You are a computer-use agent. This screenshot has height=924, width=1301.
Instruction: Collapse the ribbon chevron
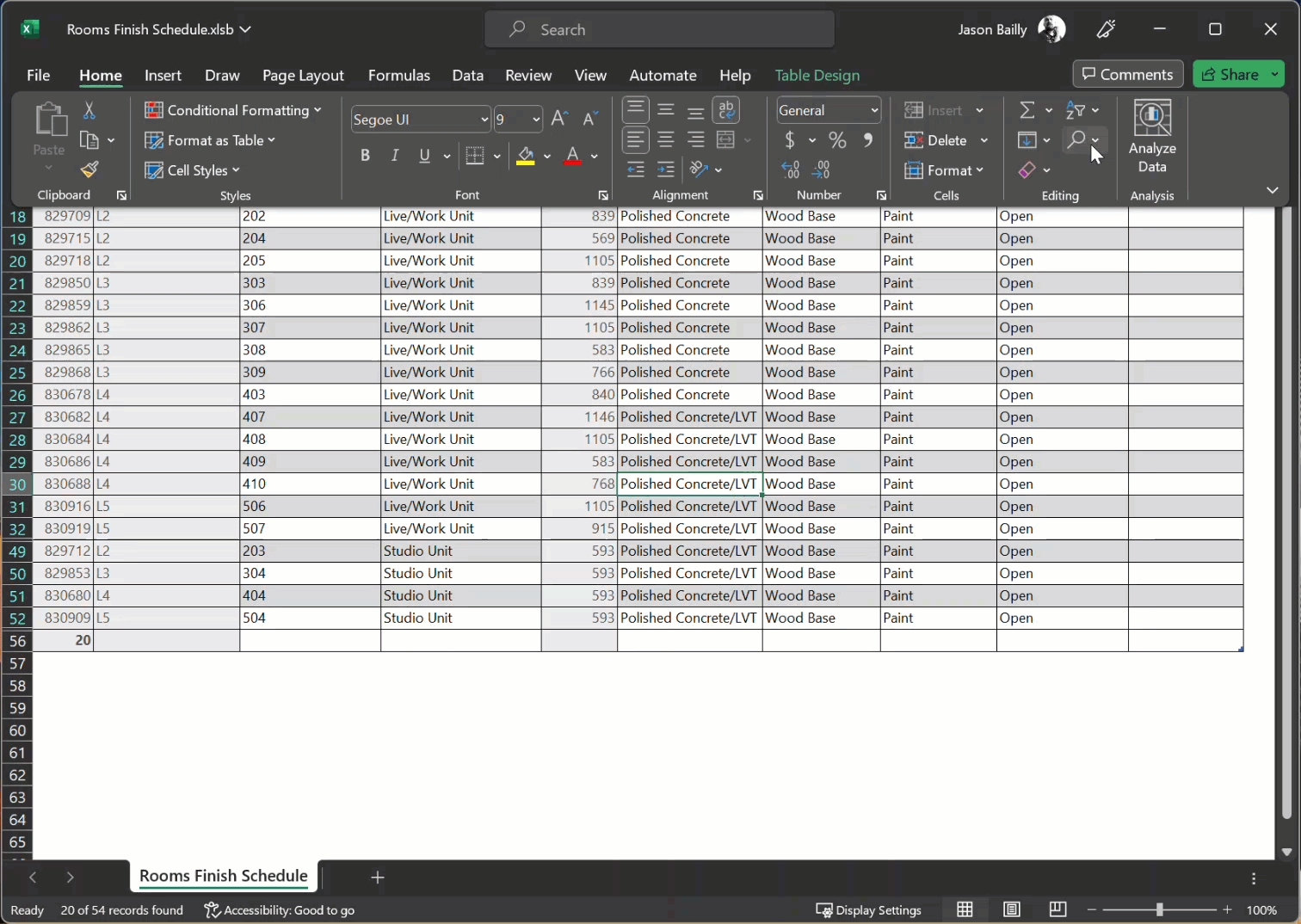(1273, 190)
